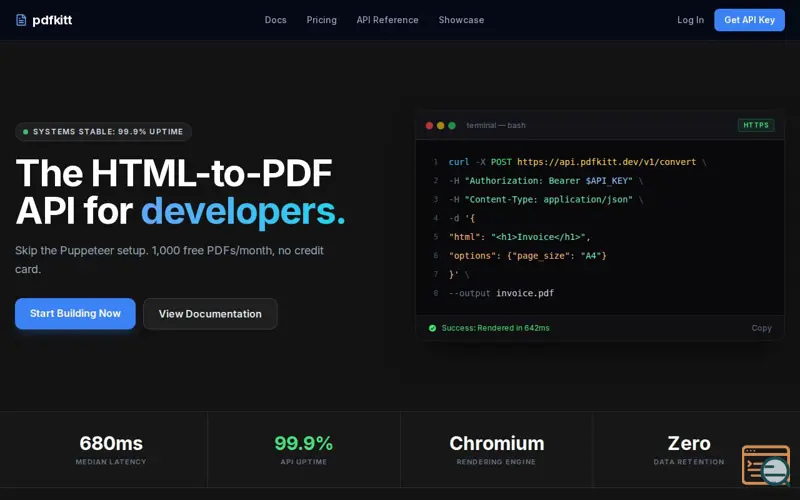Click the 680ms median latency stat

point(111,449)
